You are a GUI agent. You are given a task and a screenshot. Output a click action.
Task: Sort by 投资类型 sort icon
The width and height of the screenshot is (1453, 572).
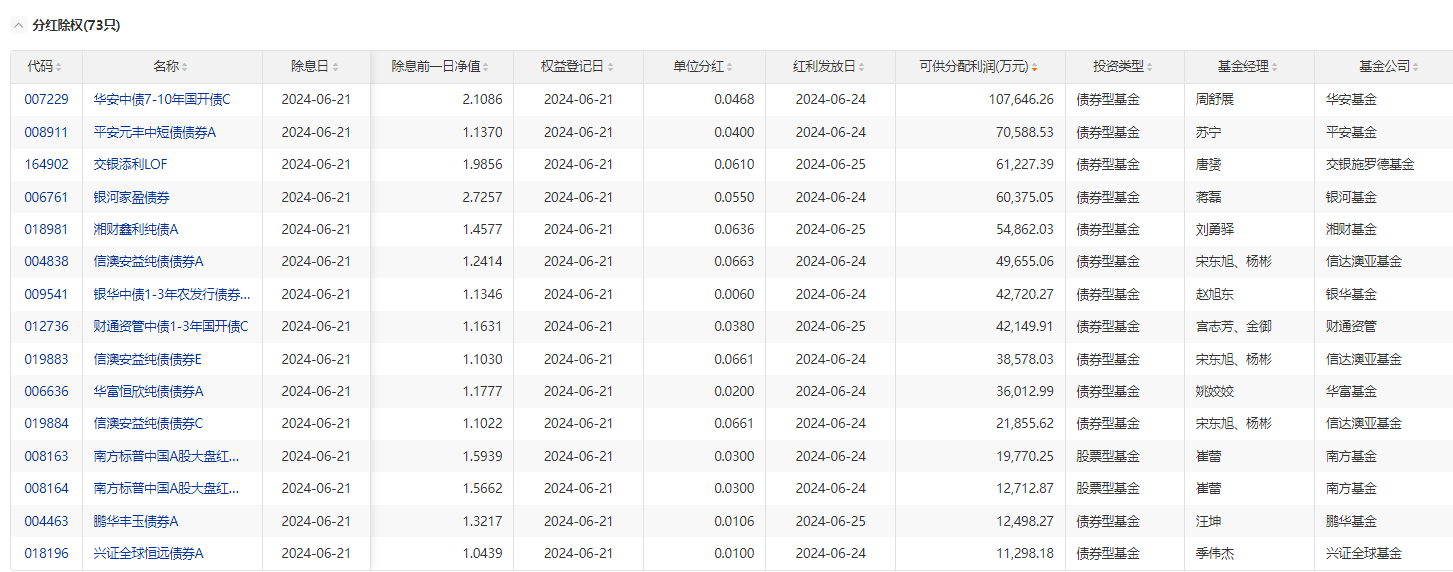(x=1150, y=67)
